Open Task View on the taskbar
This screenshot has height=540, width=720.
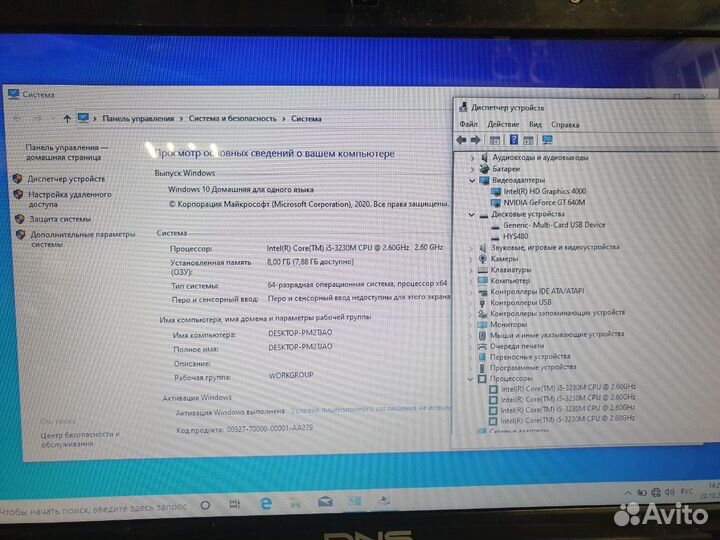235,505
